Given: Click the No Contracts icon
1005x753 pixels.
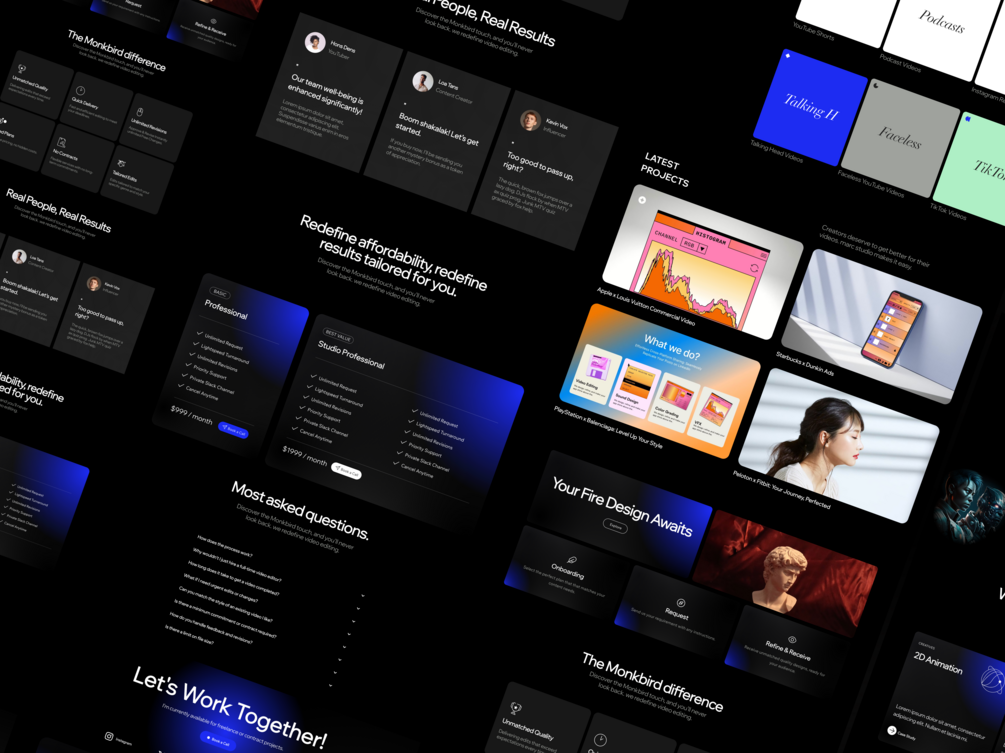Looking at the screenshot, I should [x=61, y=144].
